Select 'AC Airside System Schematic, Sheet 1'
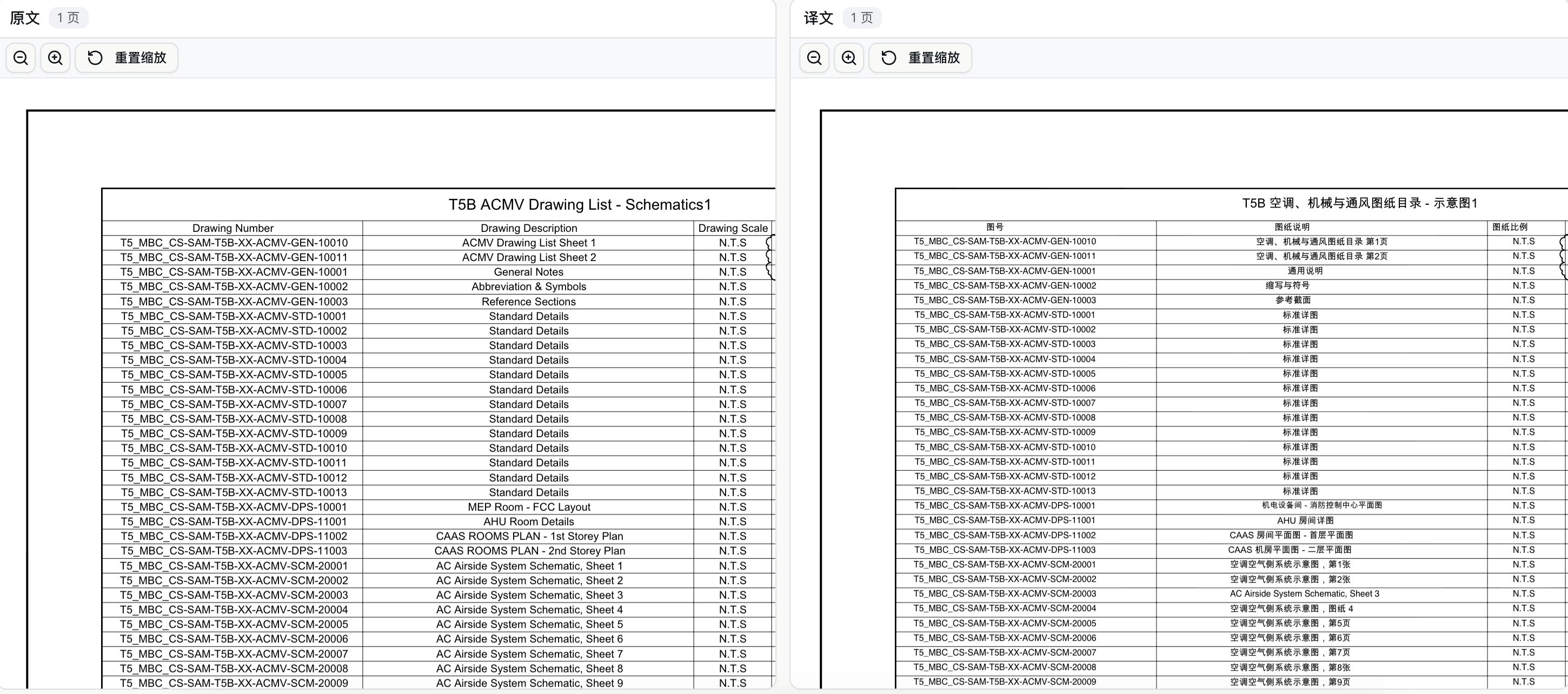The image size is (1568, 694). click(x=529, y=566)
